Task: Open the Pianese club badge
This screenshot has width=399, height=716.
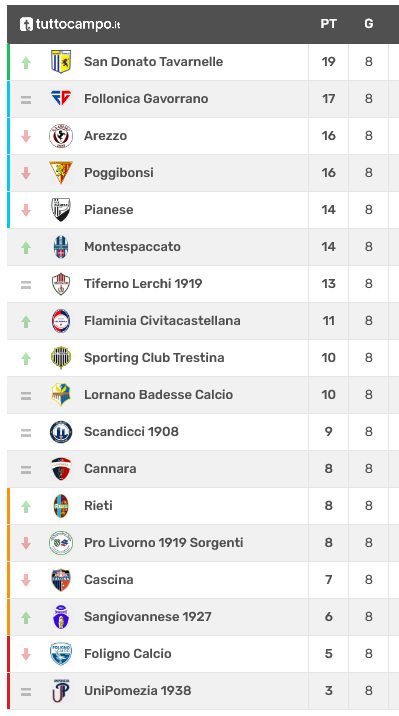Action: pyautogui.click(x=61, y=210)
